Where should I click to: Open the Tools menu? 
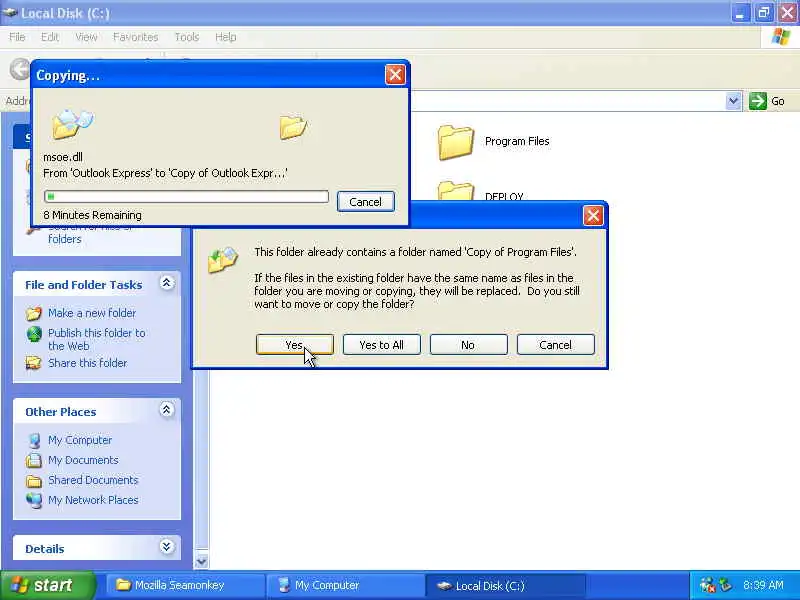click(187, 37)
